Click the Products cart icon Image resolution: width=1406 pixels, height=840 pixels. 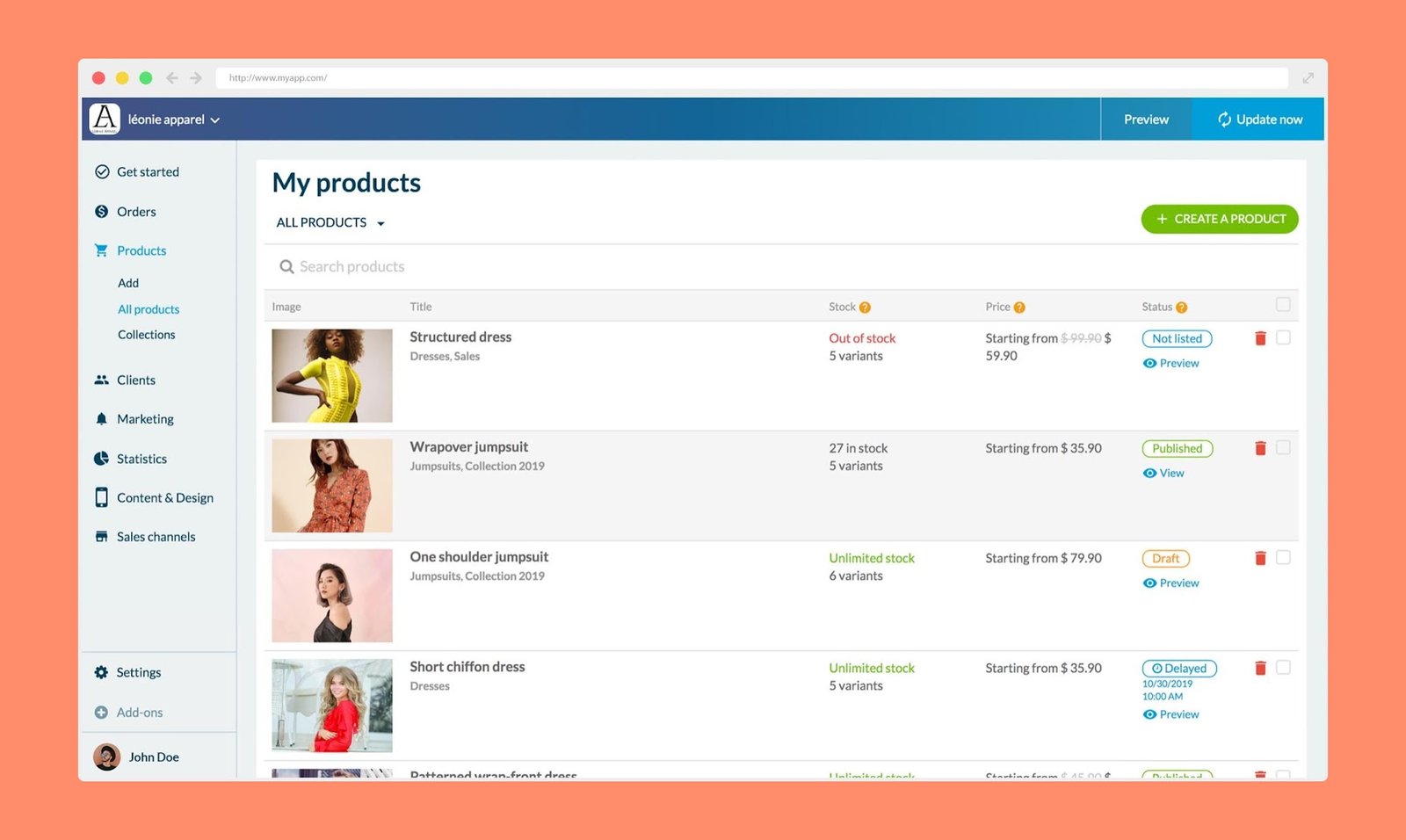[101, 250]
